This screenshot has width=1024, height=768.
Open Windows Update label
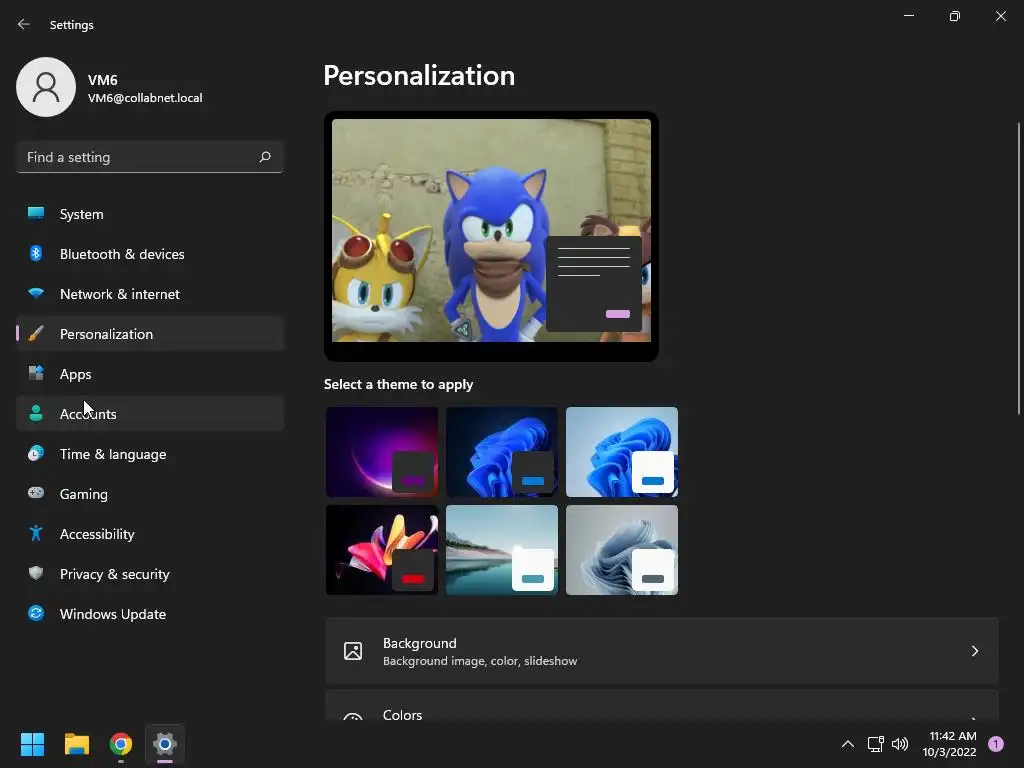click(113, 614)
